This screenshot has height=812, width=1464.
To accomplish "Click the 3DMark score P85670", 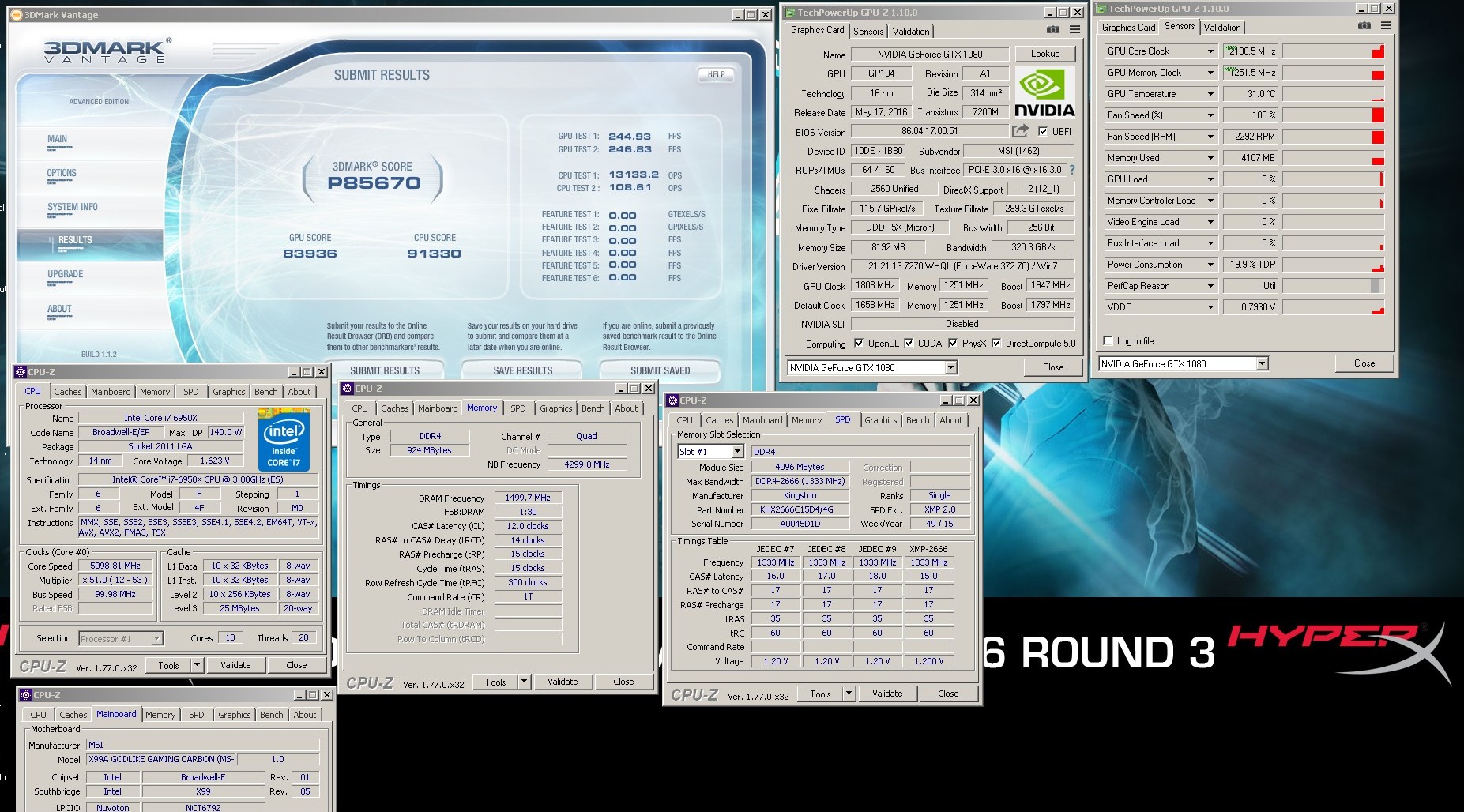I will [x=374, y=183].
